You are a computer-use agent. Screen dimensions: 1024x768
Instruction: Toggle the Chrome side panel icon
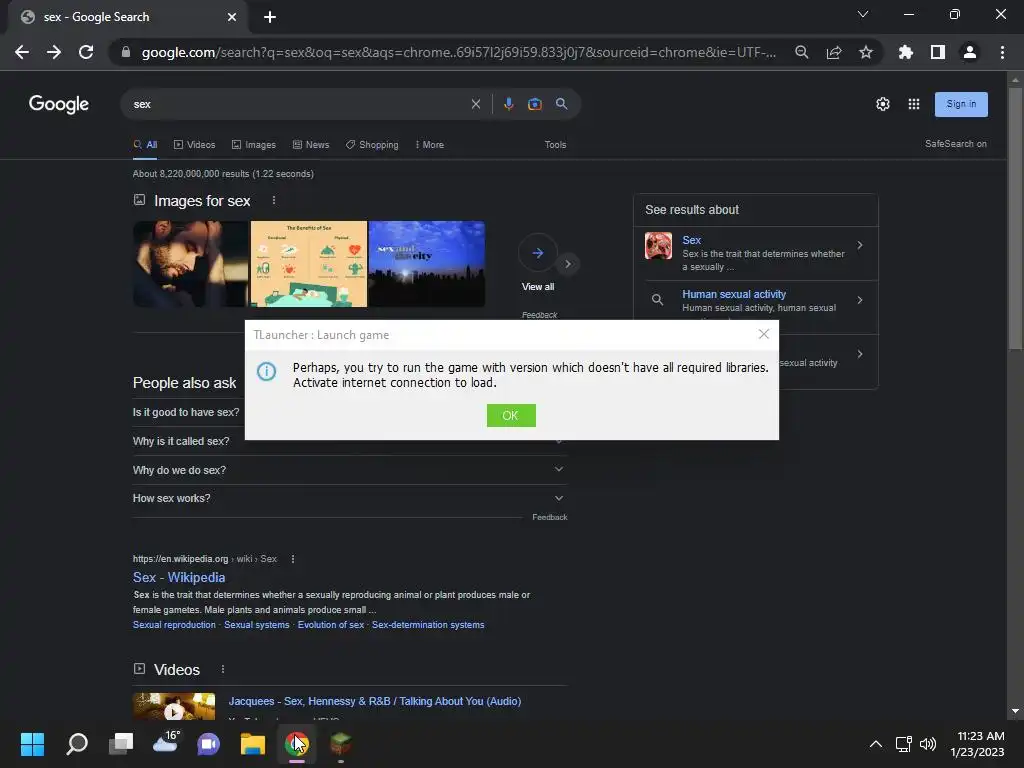click(938, 52)
